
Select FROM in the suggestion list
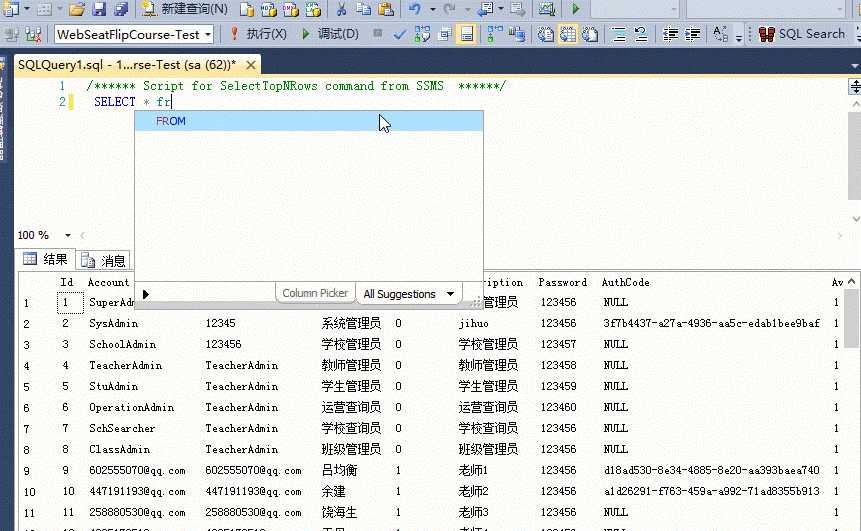[309, 121]
